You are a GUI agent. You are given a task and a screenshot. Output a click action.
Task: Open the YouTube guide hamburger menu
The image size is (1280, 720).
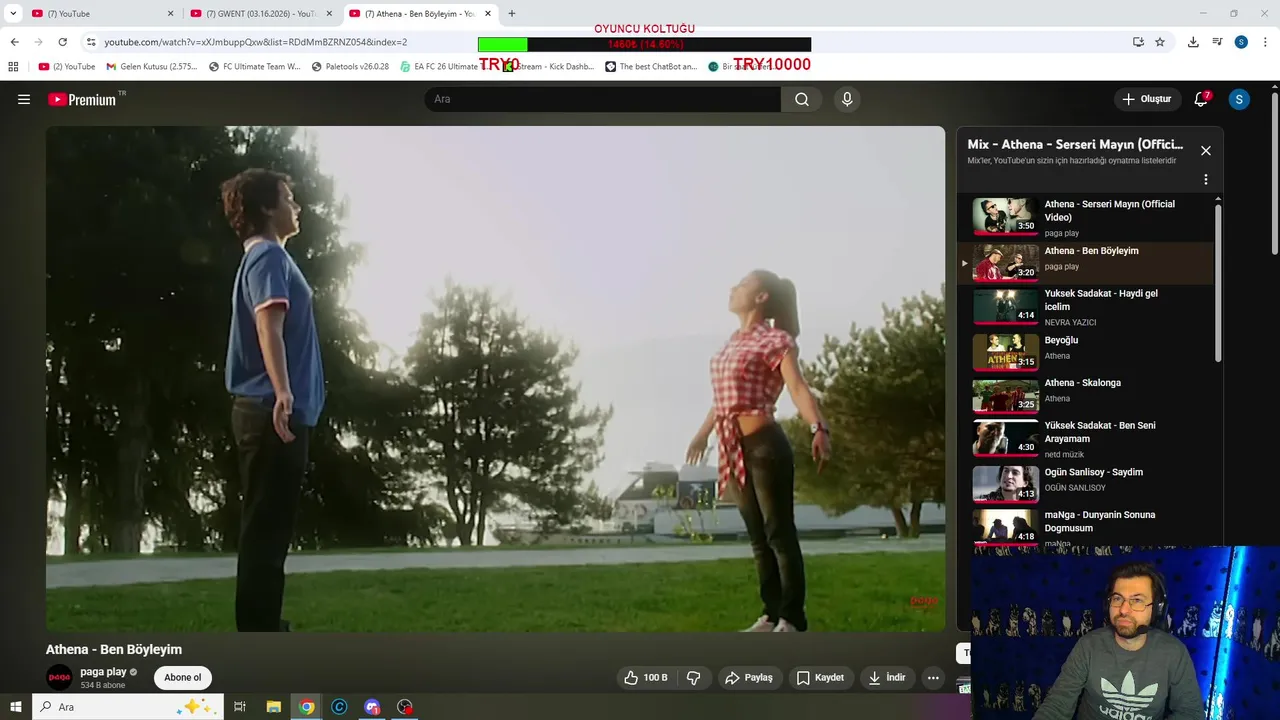(24, 99)
